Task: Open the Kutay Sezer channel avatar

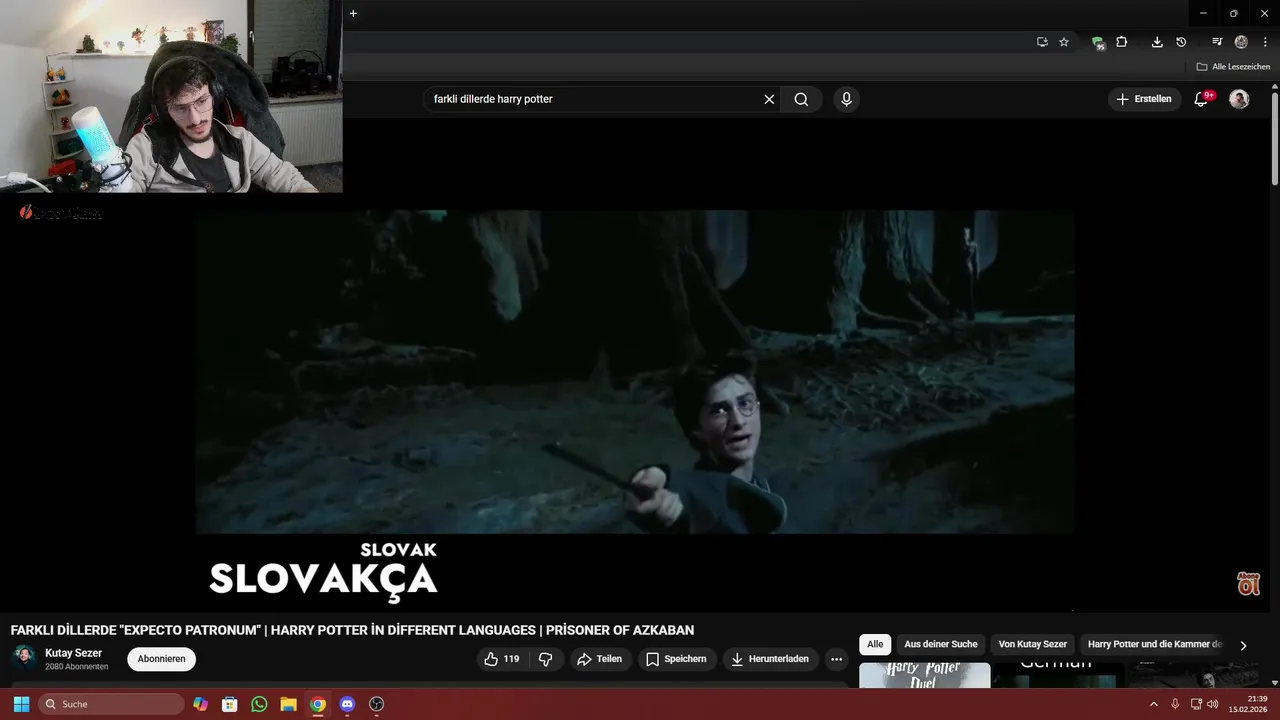Action: [24, 658]
